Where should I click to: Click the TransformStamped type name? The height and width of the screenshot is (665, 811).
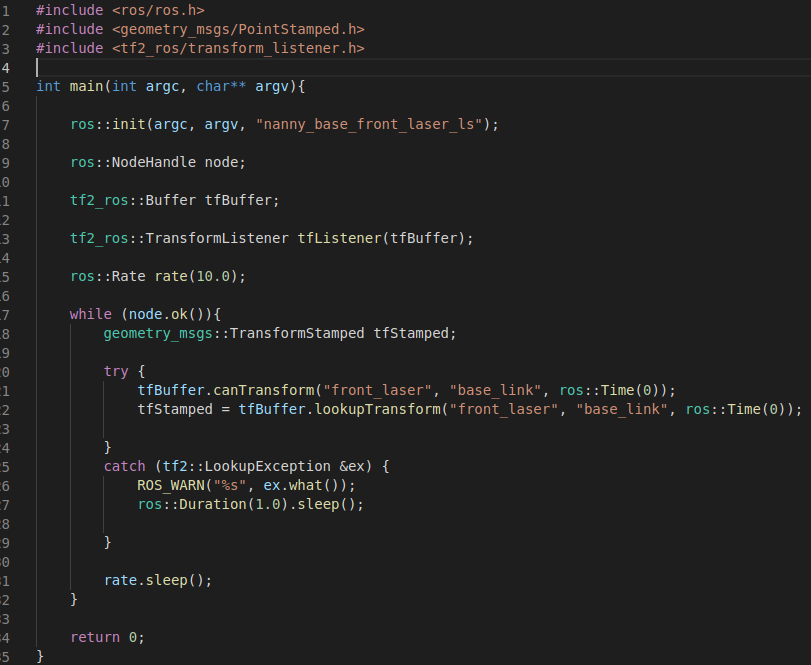296,333
